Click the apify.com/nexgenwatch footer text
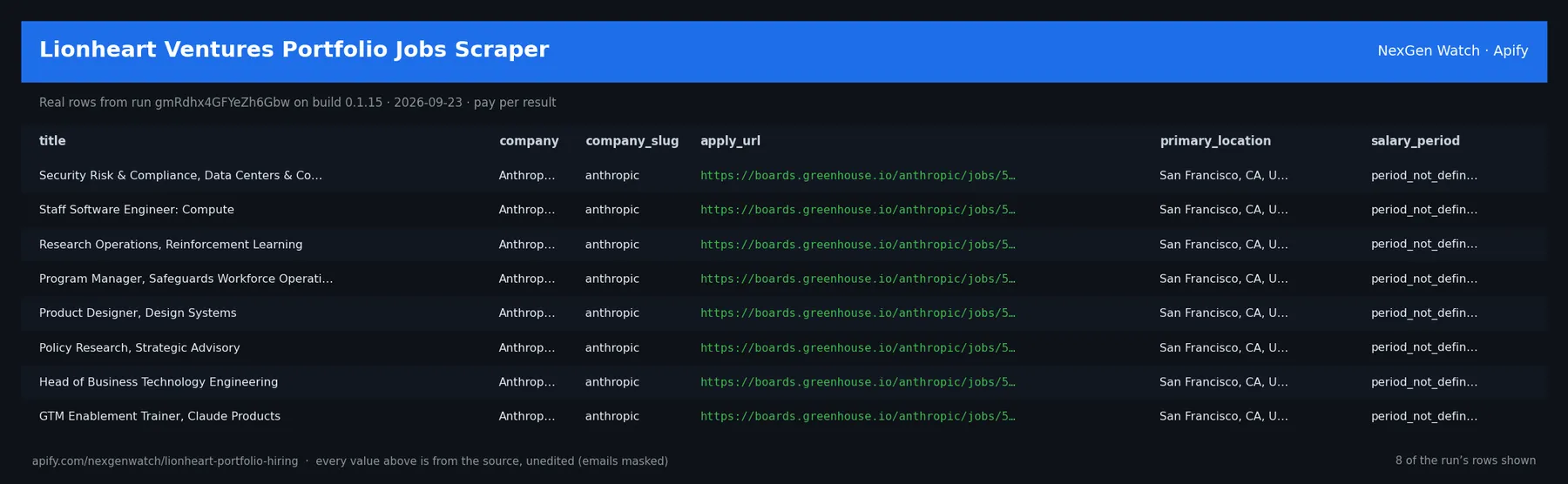Image resolution: width=1568 pixels, height=484 pixels. (349, 461)
